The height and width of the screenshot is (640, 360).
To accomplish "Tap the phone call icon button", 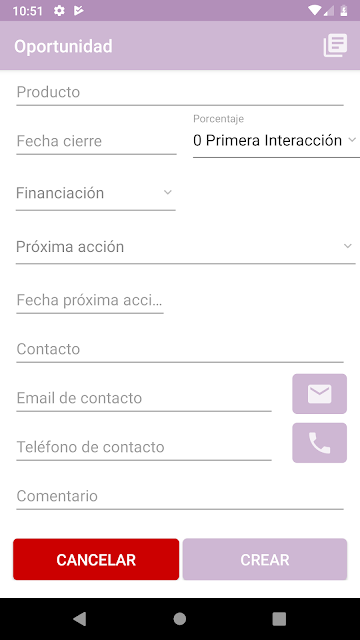I will pyautogui.click(x=320, y=443).
